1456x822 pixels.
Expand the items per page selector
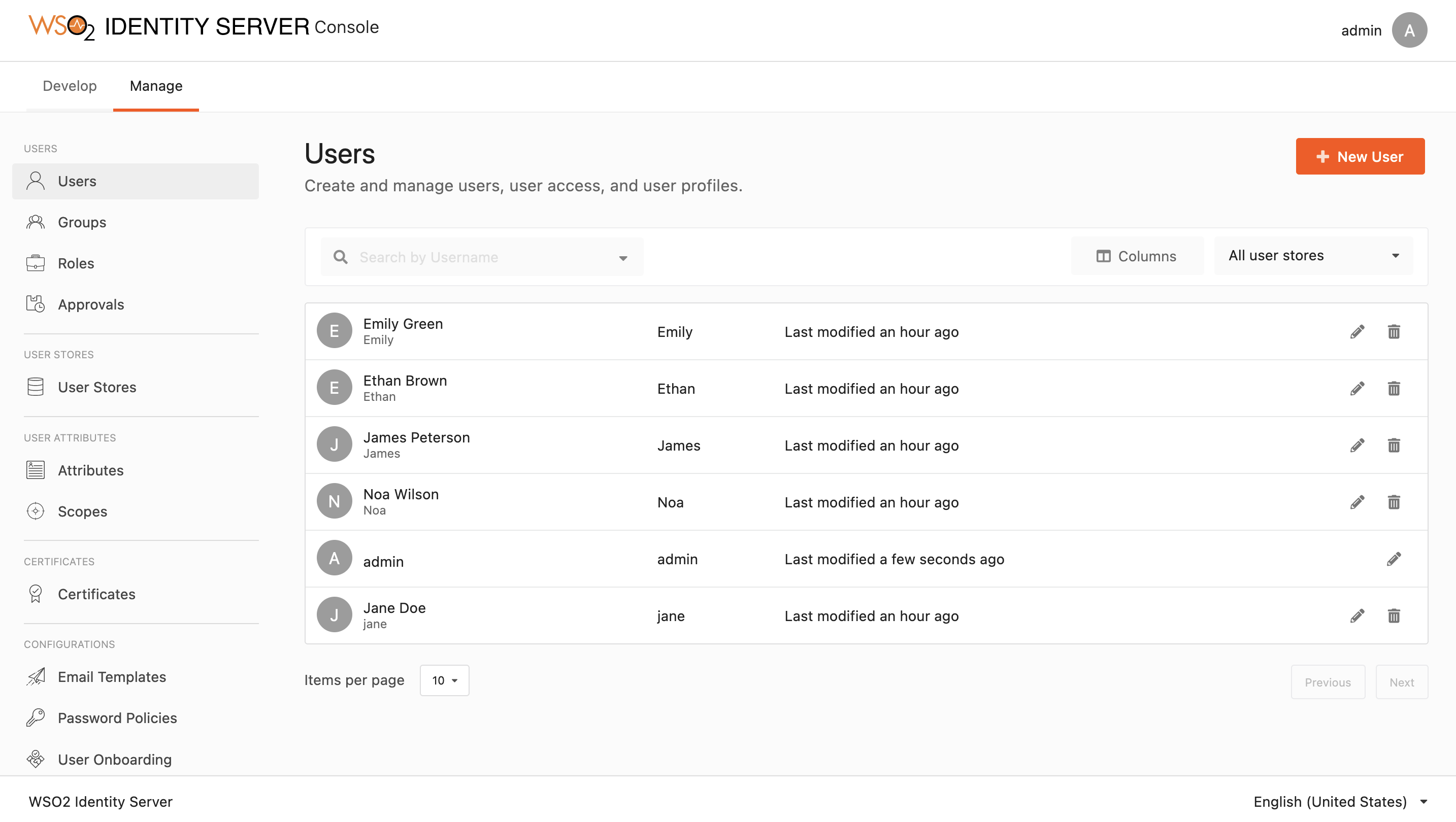(444, 680)
